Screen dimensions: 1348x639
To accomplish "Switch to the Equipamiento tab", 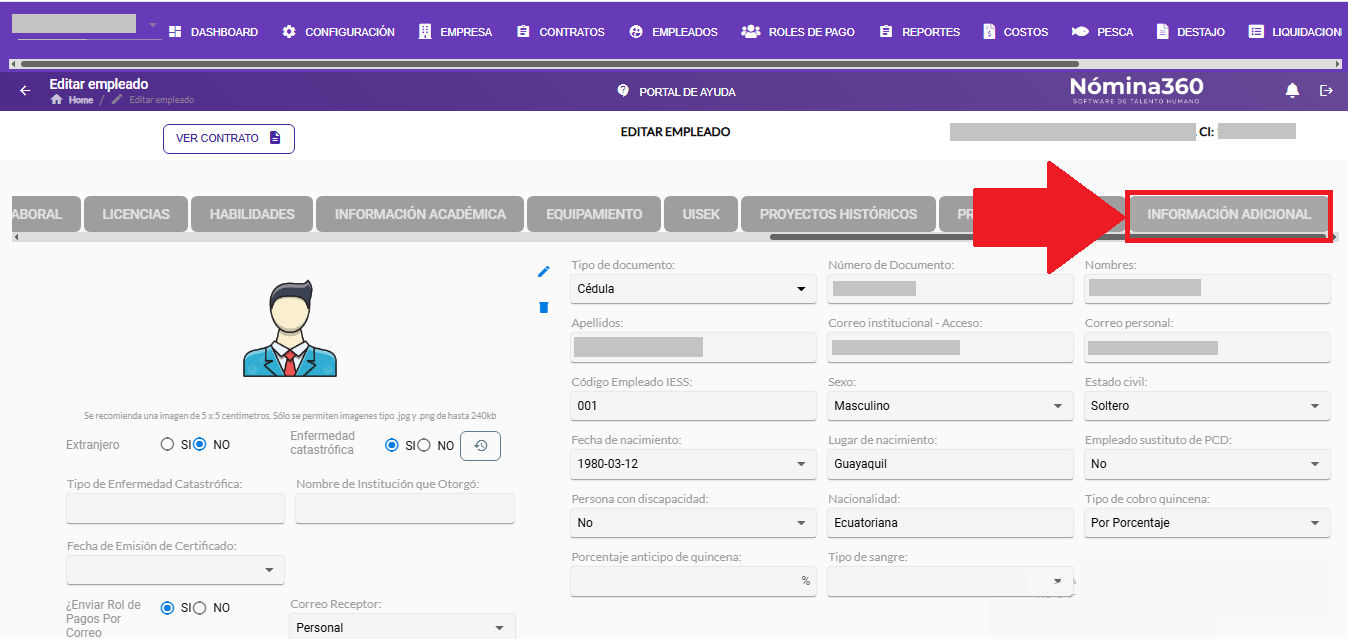I will [594, 214].
